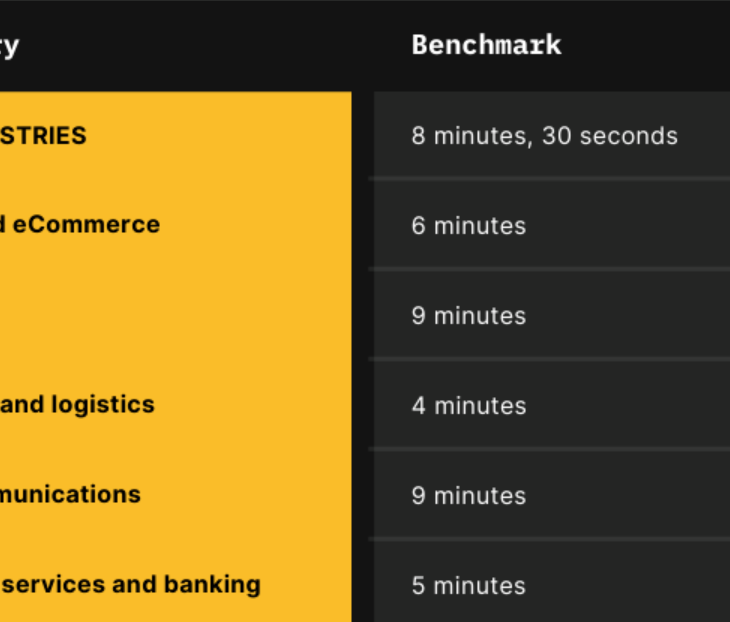This screenshot has height=622, width=730.
Task: Select '9 minutes' directly below the 6 minutes row
Action: [x=469, y=316]
